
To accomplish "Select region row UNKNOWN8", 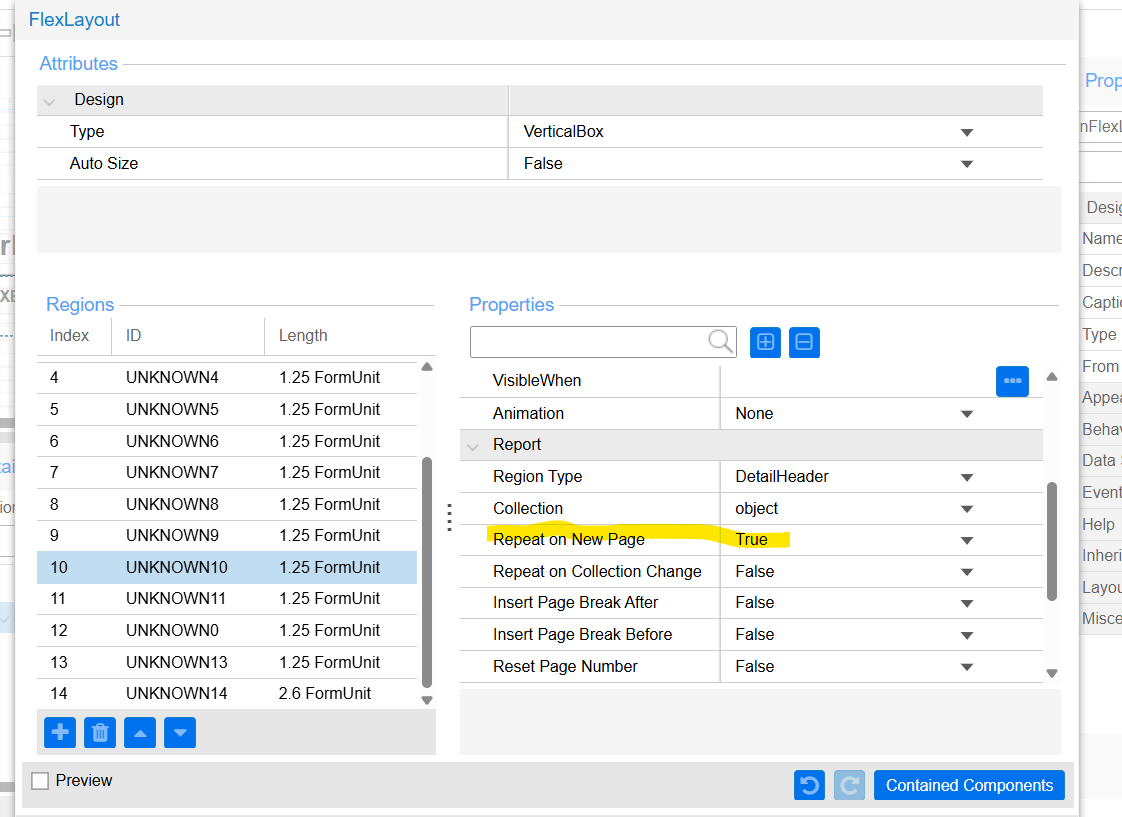I will tap(227, 504).
